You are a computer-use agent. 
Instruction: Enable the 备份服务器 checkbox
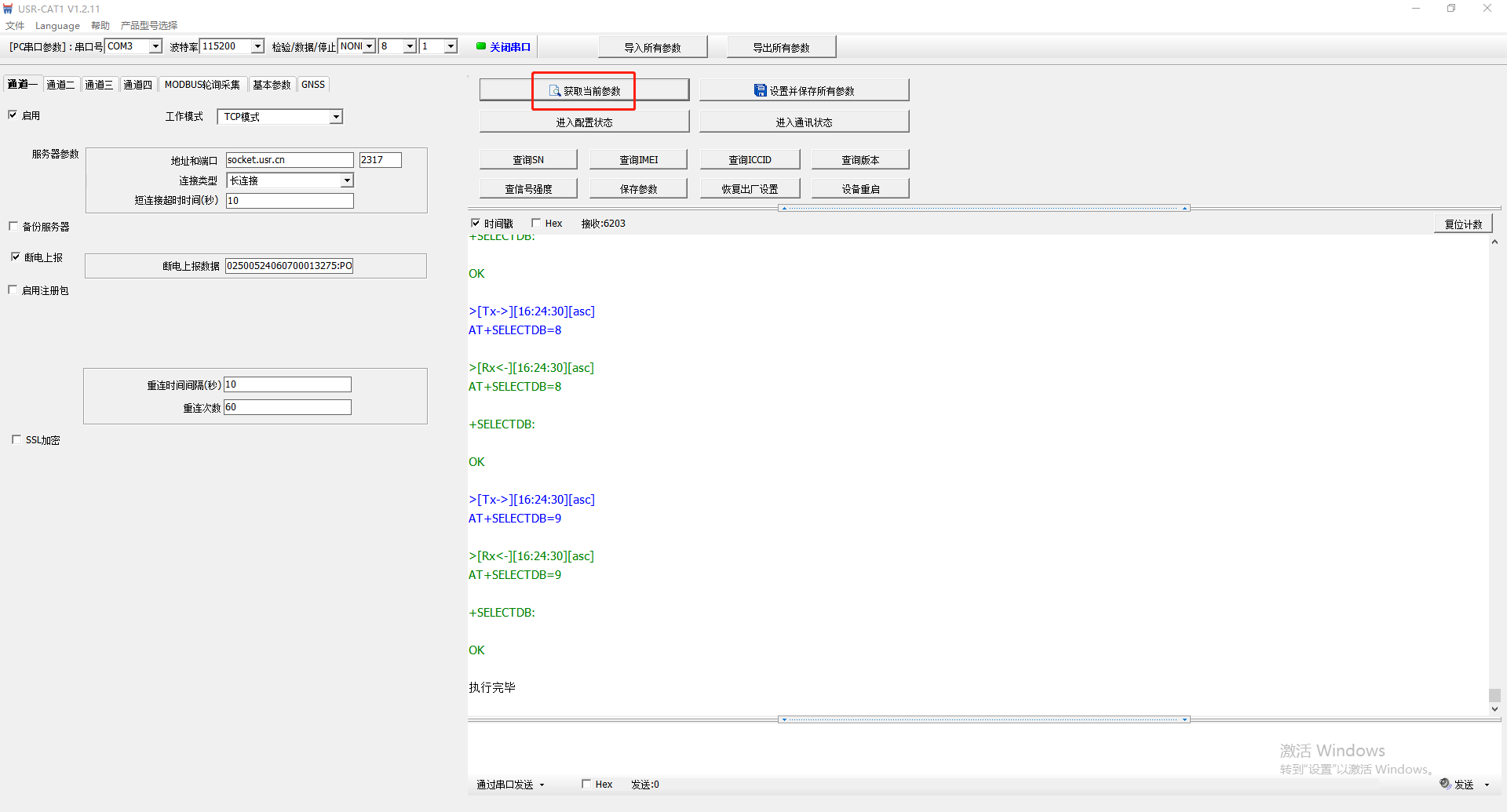pyautogui.click(x=13, y=226)
